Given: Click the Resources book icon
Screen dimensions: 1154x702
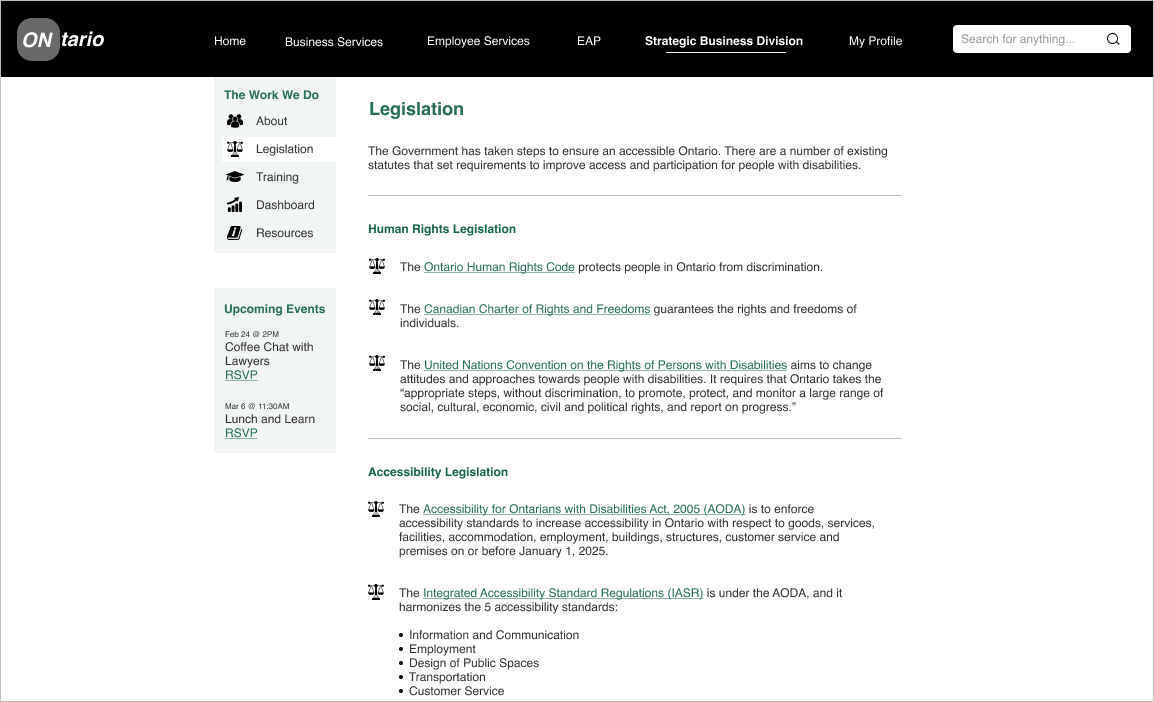Looking at the screenshot, I should 235,233.
